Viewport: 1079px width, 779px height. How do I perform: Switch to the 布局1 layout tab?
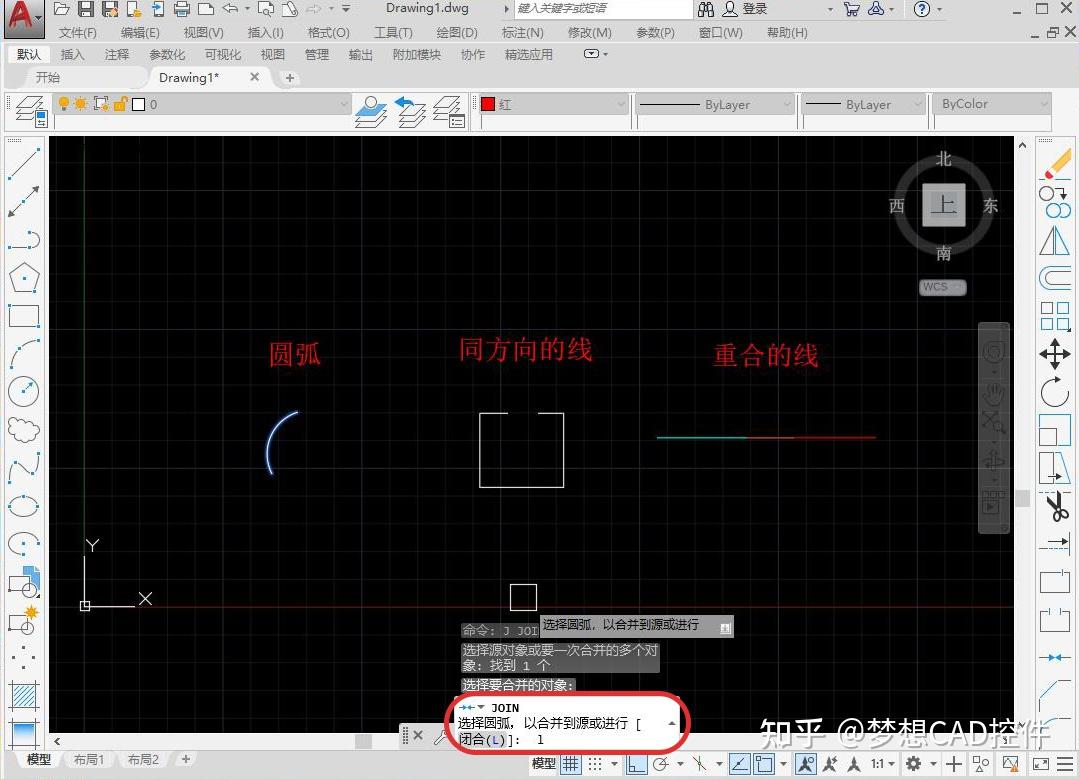point(88,760)
